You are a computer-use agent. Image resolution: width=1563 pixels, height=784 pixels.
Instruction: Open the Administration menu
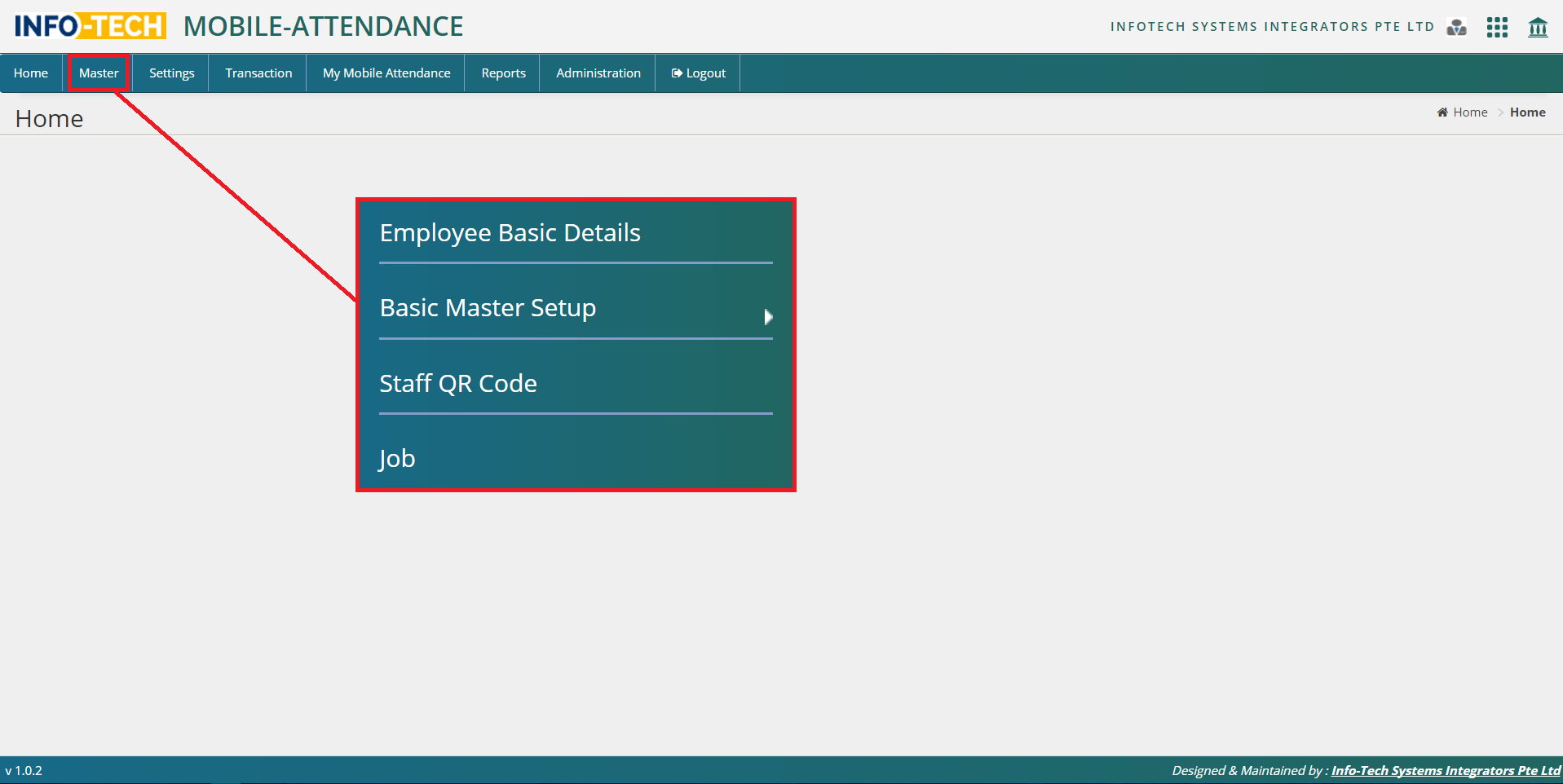[x=598, y=73]
